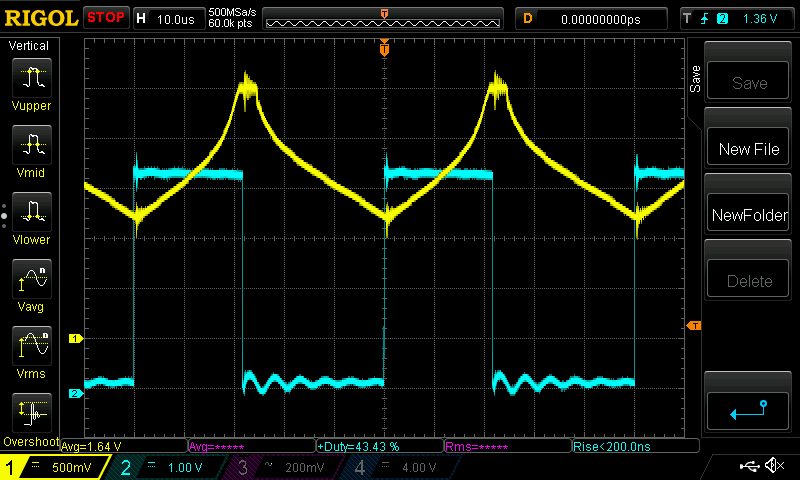The height and width of the screenshot is (480, 800).
Task: Select the Vrms measurement icon
Action: (x=31, y=345)
